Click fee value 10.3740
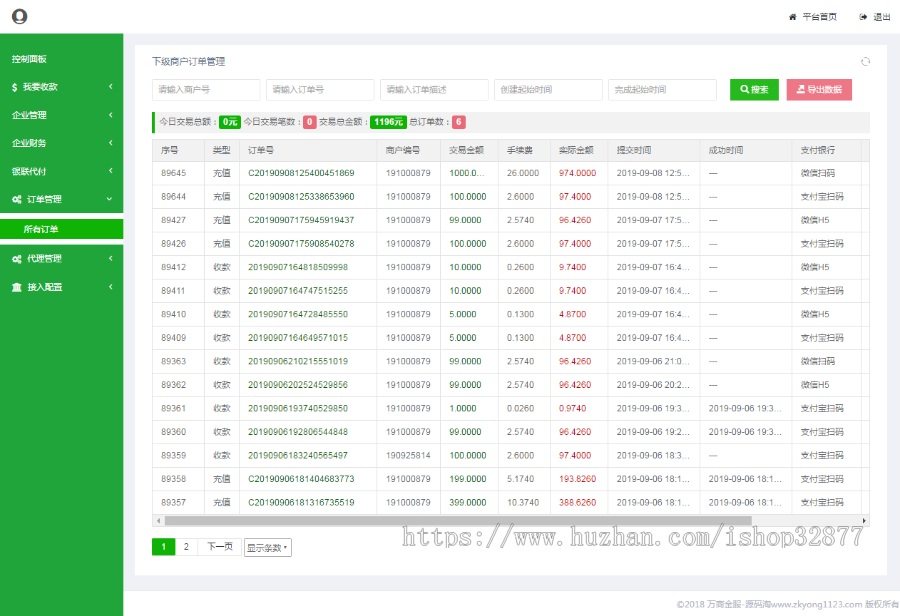Image resolution: width=900 pixels, height=616 pixels. pyautogui.click(x=523, y=503)
